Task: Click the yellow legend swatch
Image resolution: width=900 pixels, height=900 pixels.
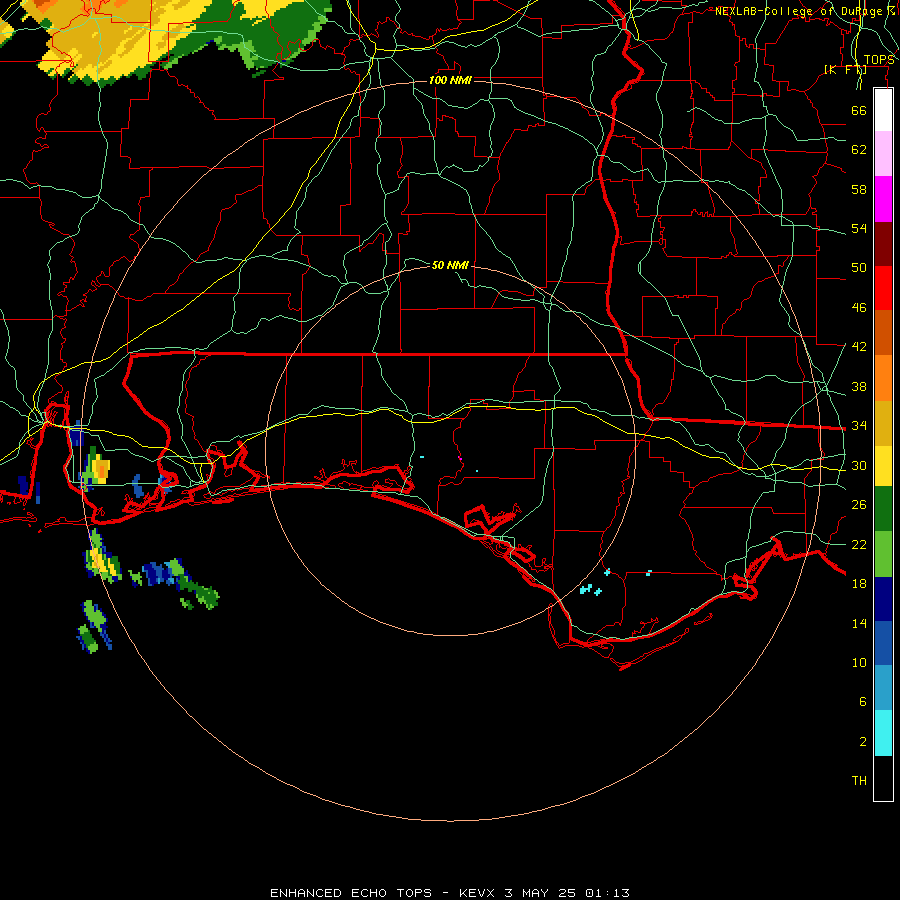Action: [883, 465]
